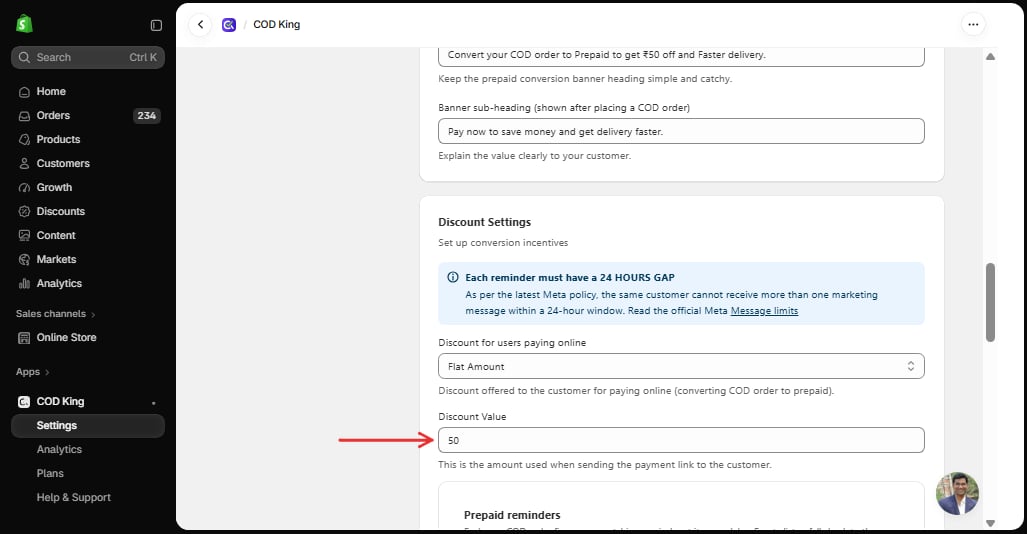This screenshot has height=534, width=1027.
Task: Click the vertical scrollbar thumb
Action: pyautogui.click(x=990, y=302)
